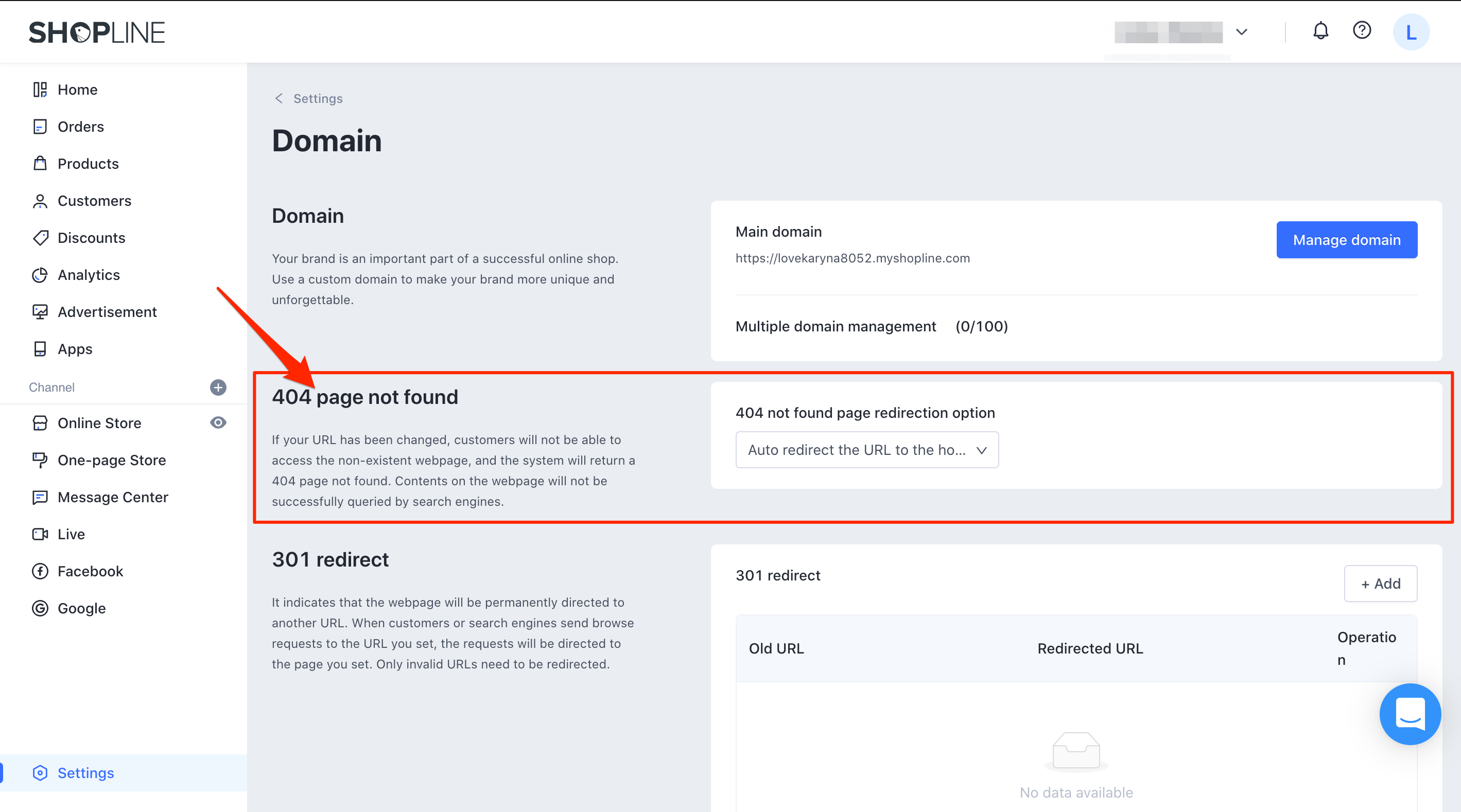
Task: Click the SHOPLINE logo
Action: point(97,32)
